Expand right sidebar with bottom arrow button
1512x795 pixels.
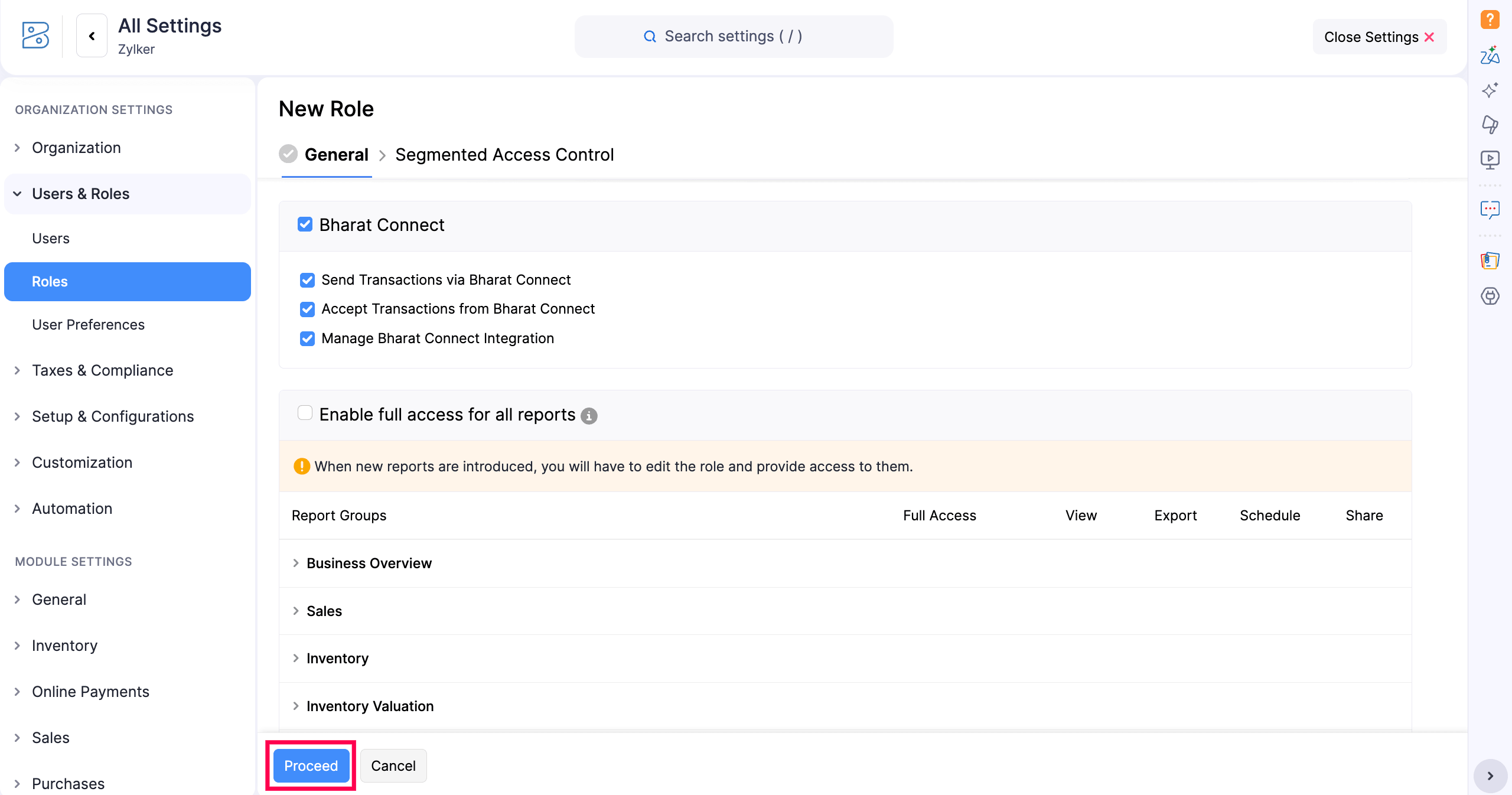pyautogui.click(x=1490, y=776)
